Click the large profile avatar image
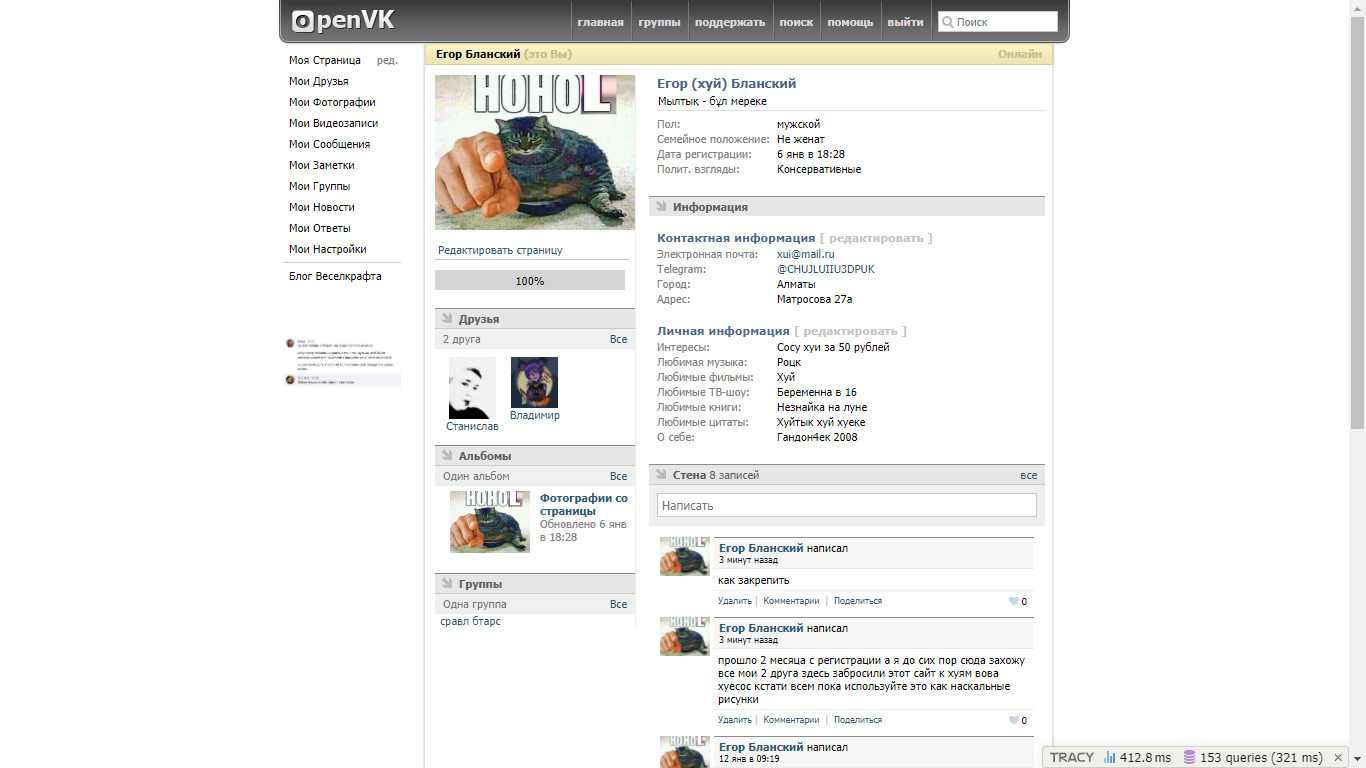1366x768 pixels. [x=535, y=152]
